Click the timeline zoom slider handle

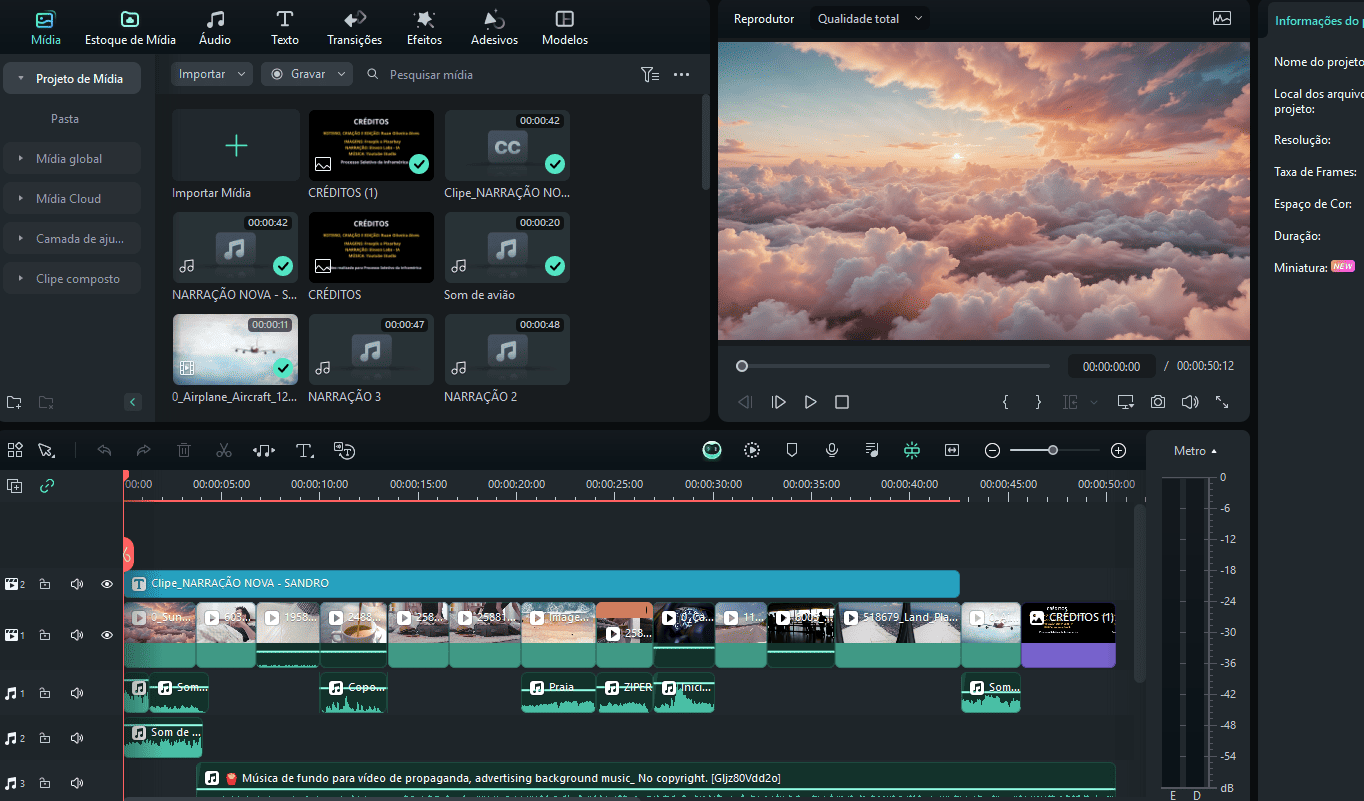point(1053,451)
